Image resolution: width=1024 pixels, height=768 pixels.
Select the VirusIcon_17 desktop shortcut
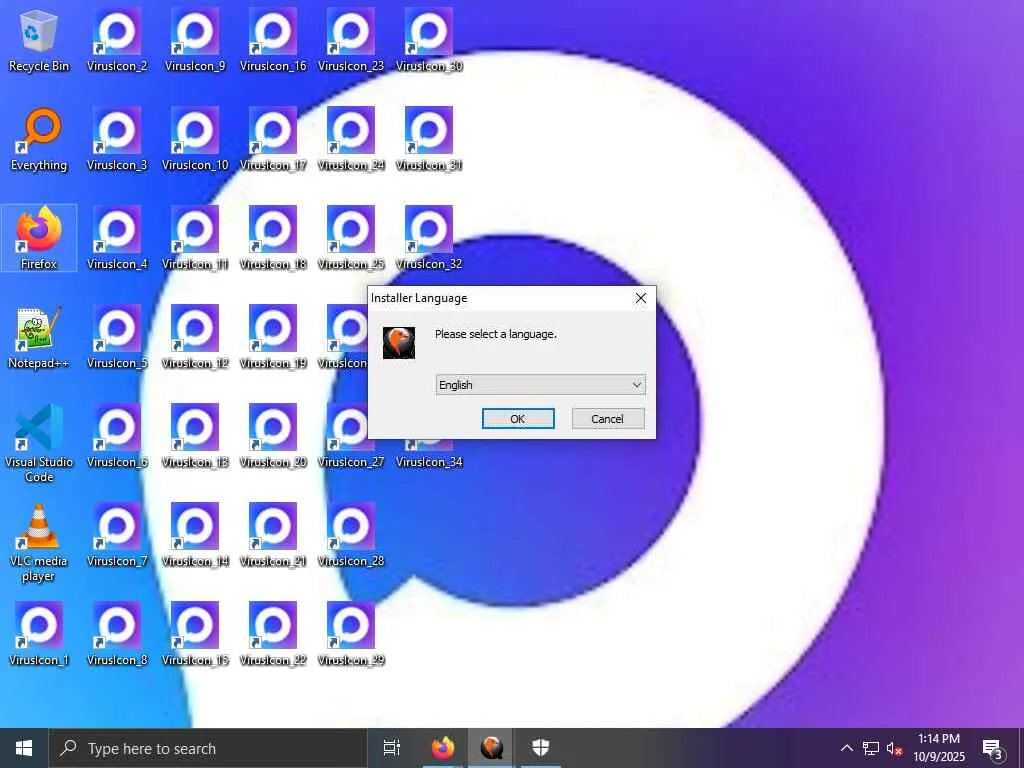pyautogui.click(x=273, y=140)
